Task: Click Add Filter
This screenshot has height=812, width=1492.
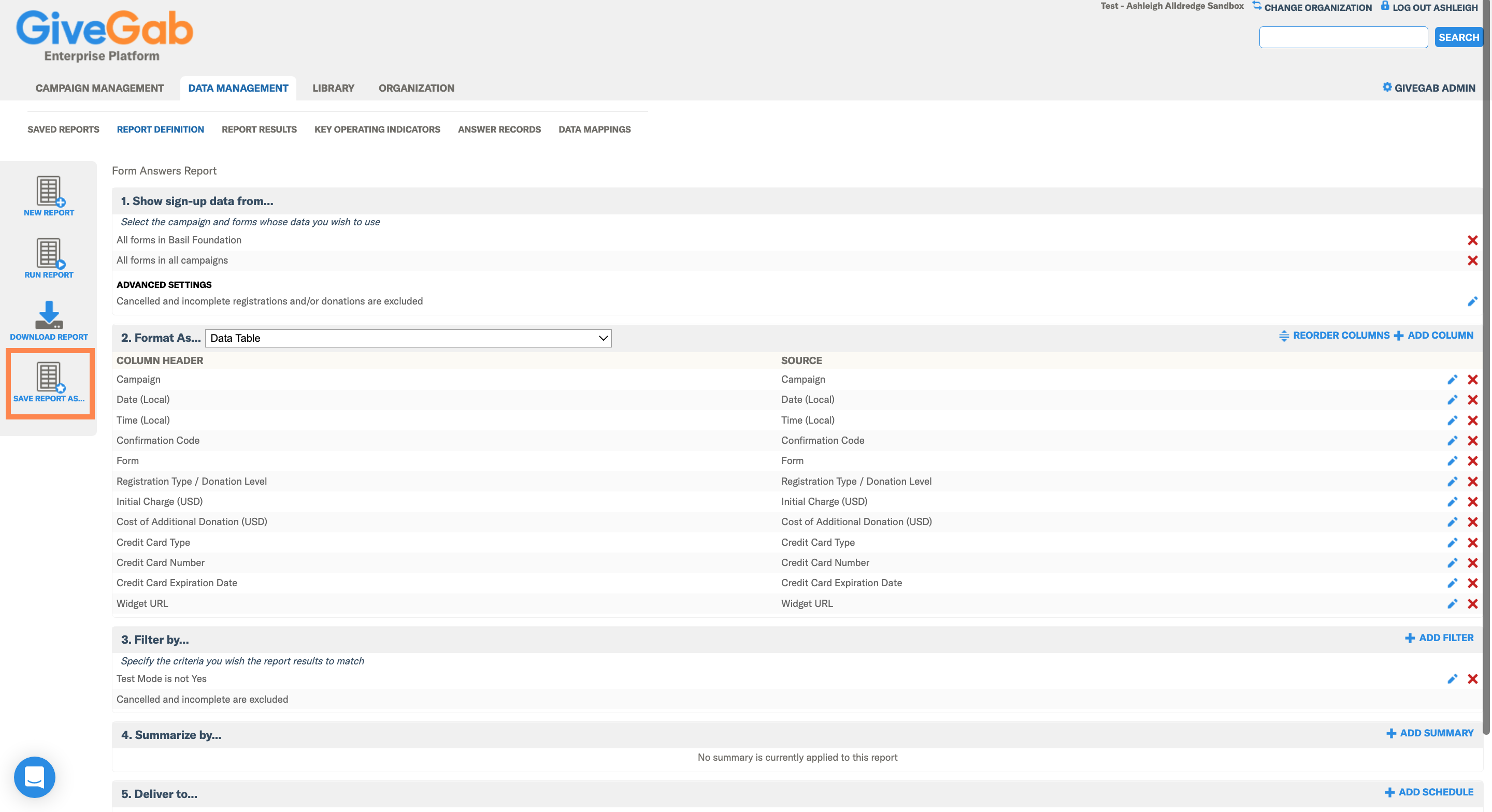Action: coord(1439,637)
